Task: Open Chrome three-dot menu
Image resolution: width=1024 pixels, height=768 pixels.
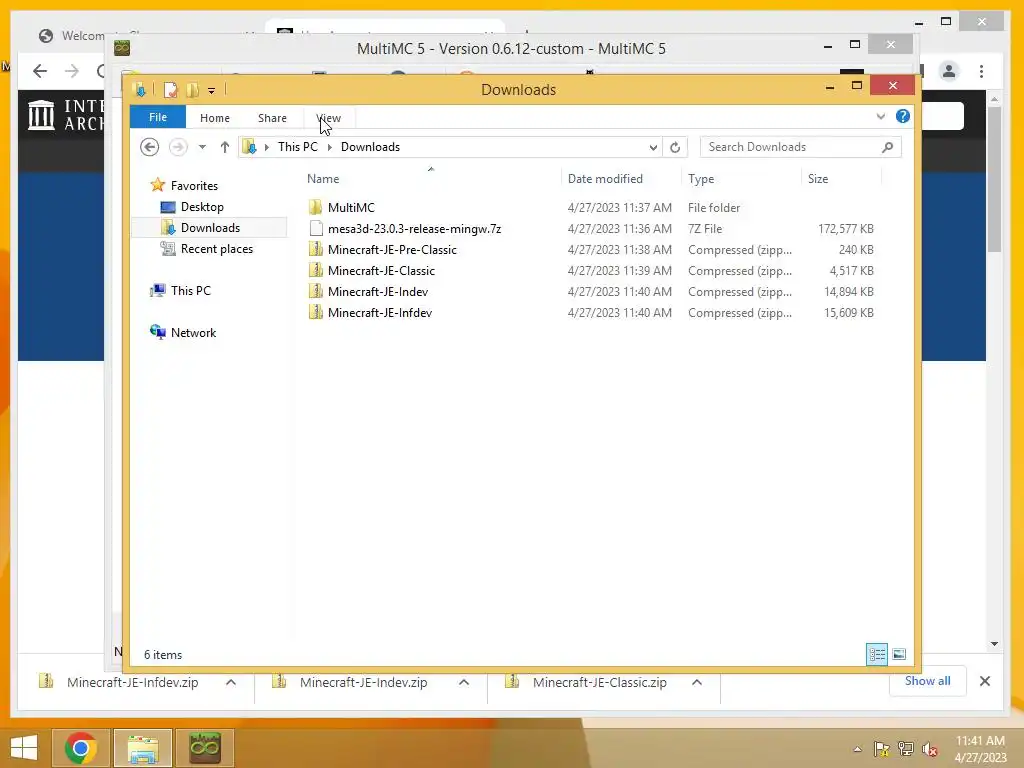Action: 982,71
